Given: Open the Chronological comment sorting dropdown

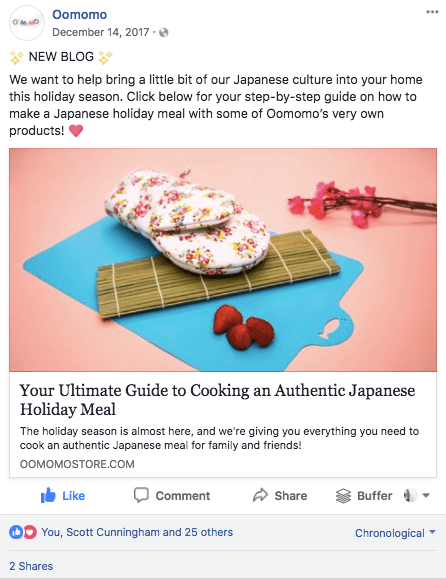Looking at the screenshot, I should click(395, 533).
